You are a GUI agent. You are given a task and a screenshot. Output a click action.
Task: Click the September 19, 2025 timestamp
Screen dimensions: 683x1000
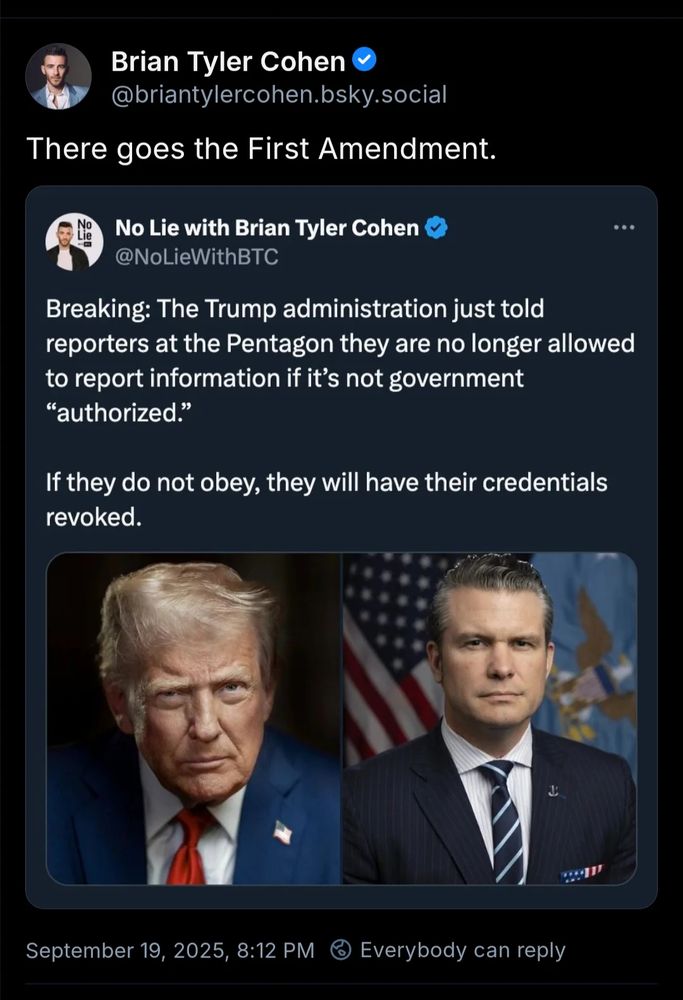170,950
